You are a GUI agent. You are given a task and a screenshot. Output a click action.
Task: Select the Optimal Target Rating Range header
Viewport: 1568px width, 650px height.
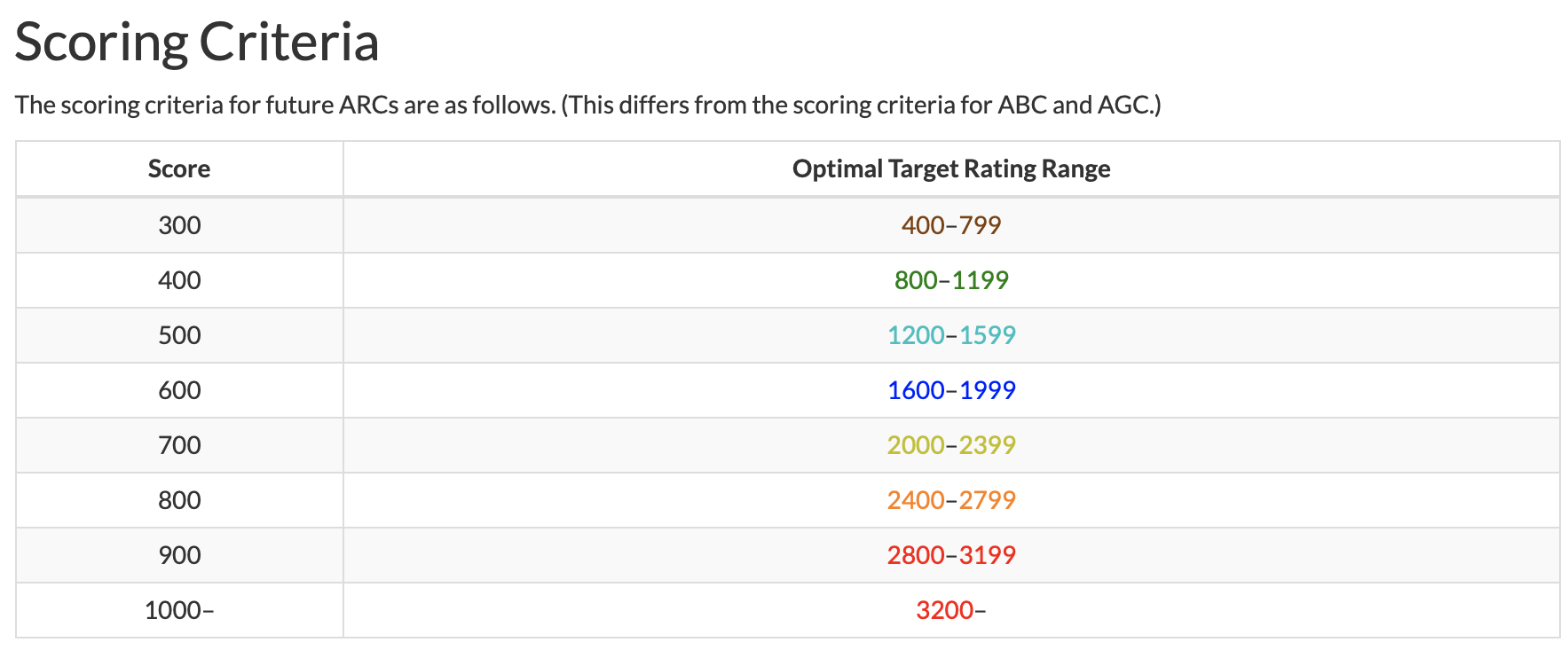[950, 168]
